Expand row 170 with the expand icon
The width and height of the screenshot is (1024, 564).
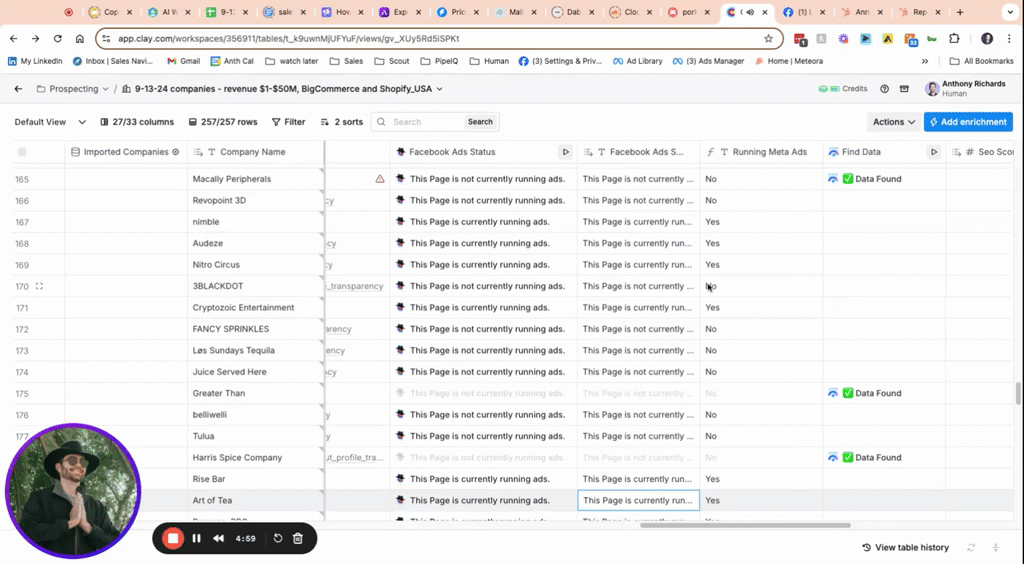pyautogui.click(x=40, y=286)
